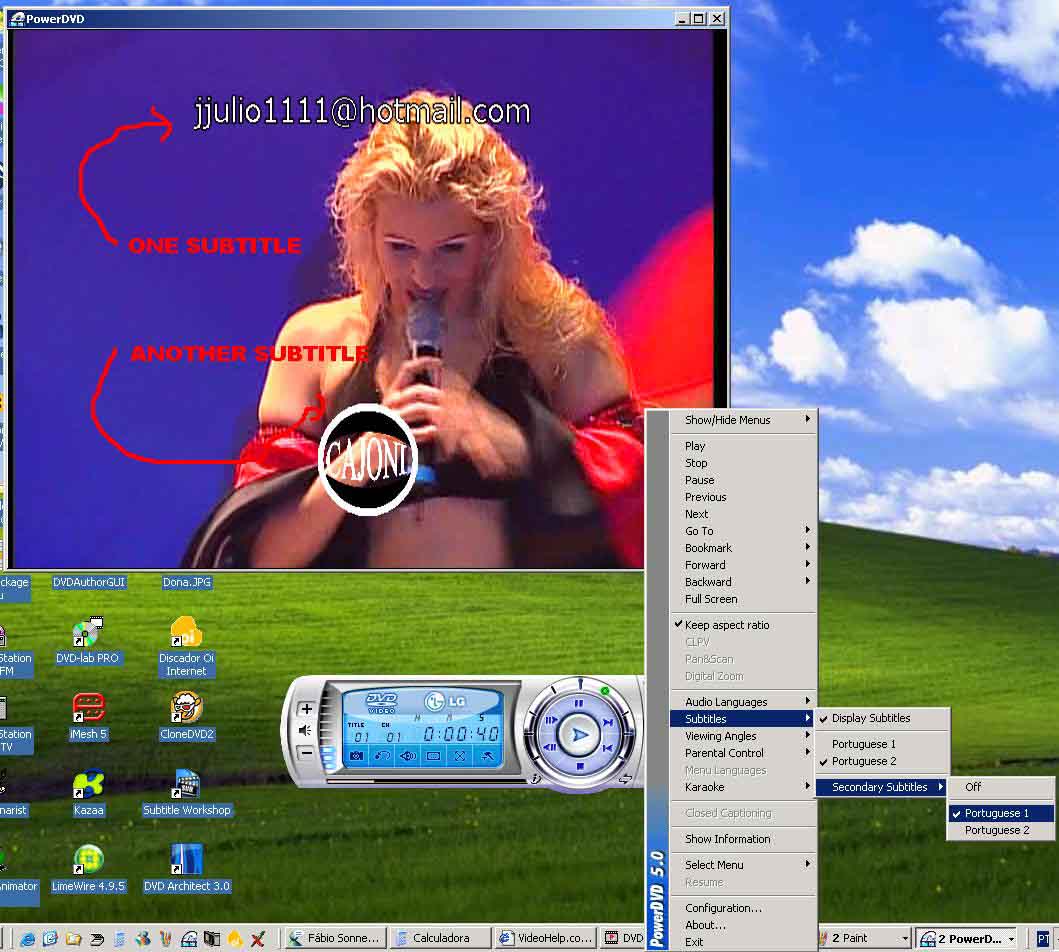Pause playback using the jog wheel pause icon

579,704
